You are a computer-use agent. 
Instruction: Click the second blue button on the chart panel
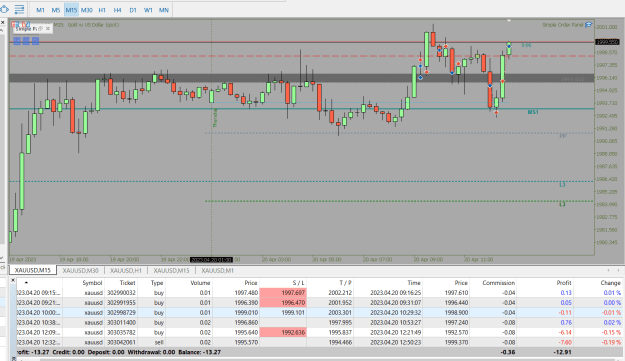26,41
